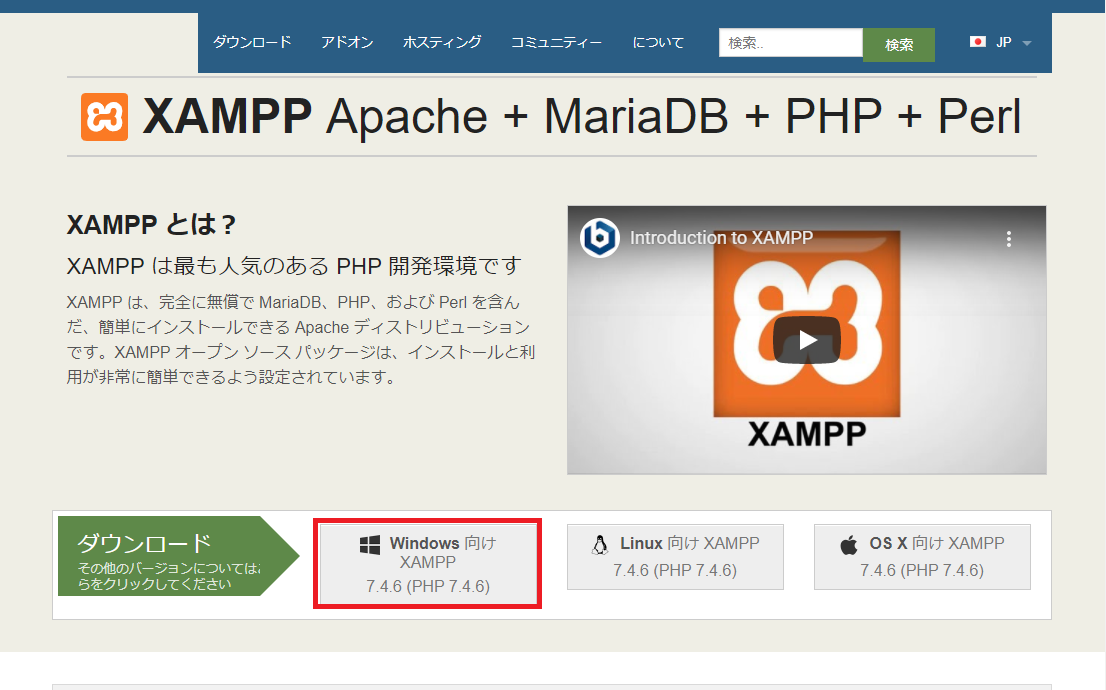Click the search input field
Viewport: 1106px width, 690px height.
791,43
